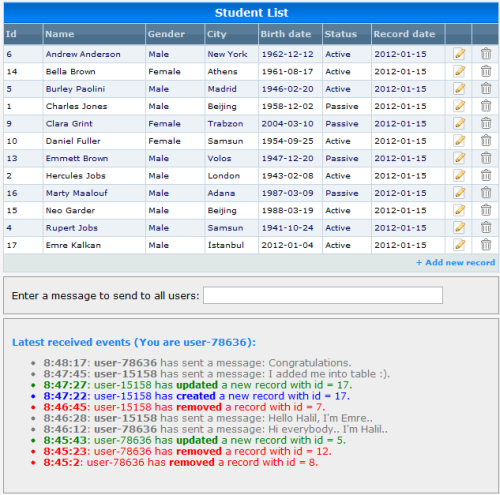Focus the message to all users field
500x495 pixels.
(x=323, y=295)
